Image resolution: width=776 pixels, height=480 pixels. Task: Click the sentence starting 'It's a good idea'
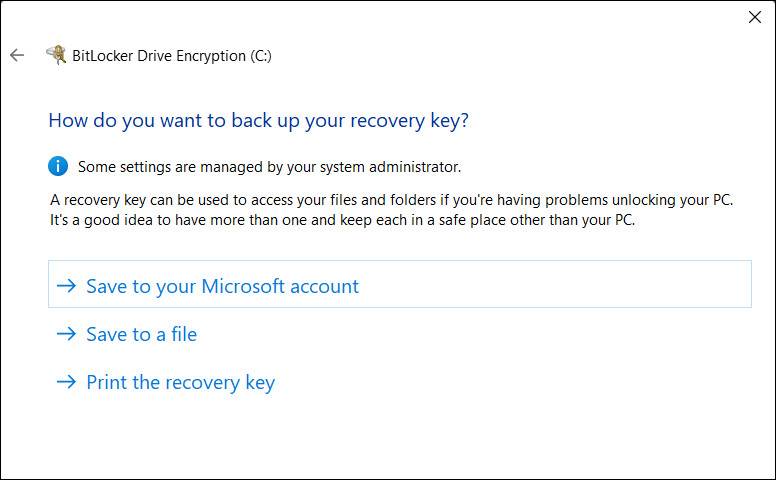[342, 220]
